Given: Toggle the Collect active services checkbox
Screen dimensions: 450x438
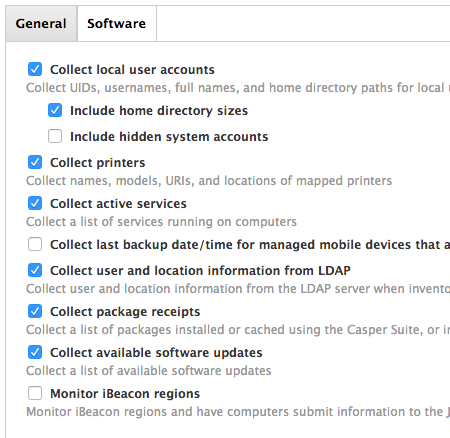Looking at the screenshot, I should (x=35, y=203).
